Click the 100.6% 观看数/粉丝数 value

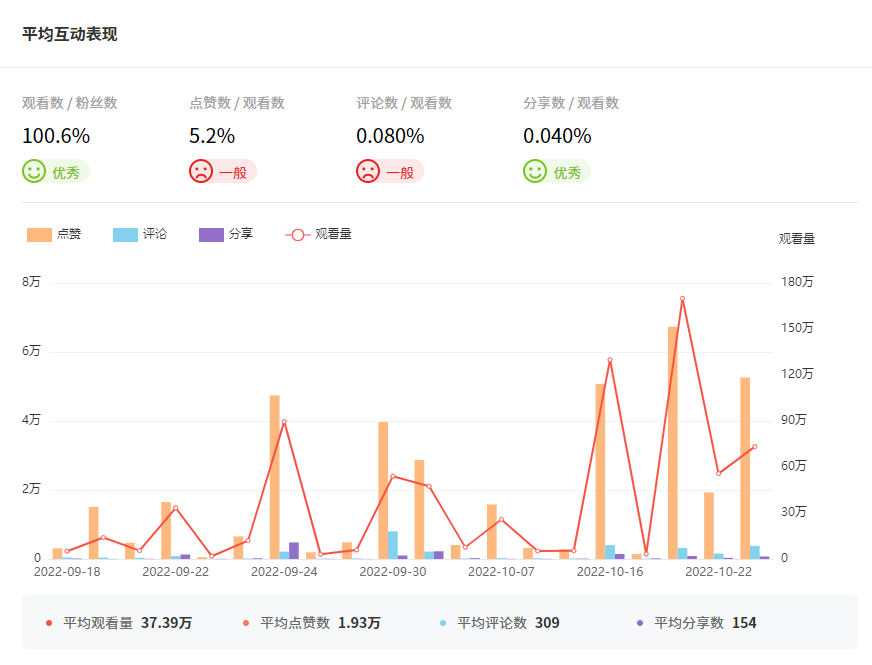pyautogui.click(x=56, y=136)
